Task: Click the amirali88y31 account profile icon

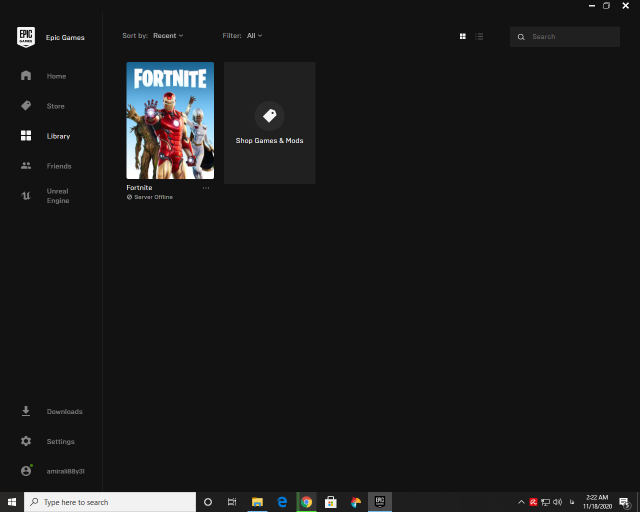Action: coord(26,471)
